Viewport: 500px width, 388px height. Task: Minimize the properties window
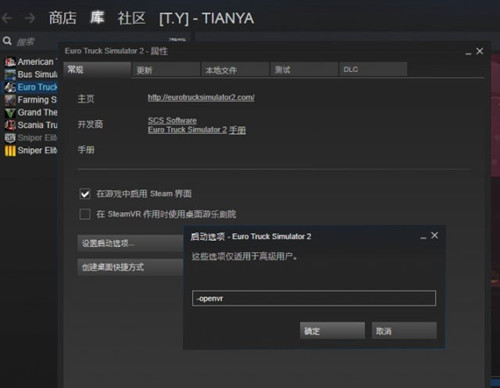[468, 53]
